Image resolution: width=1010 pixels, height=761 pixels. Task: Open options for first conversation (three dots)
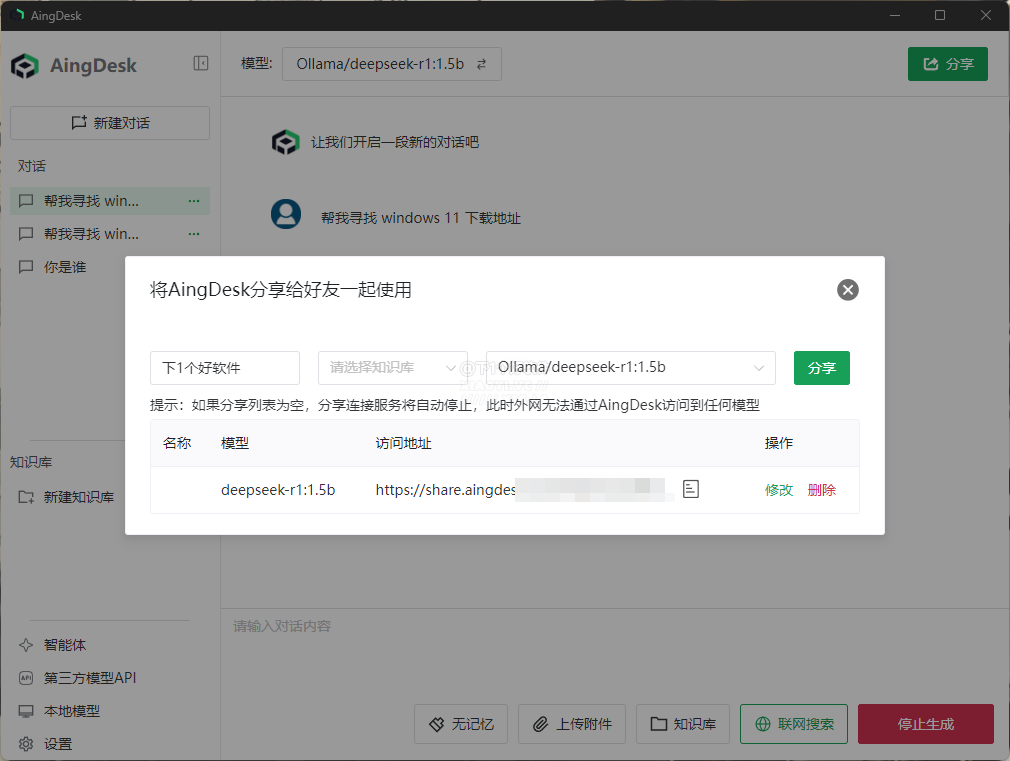(194, 201)
